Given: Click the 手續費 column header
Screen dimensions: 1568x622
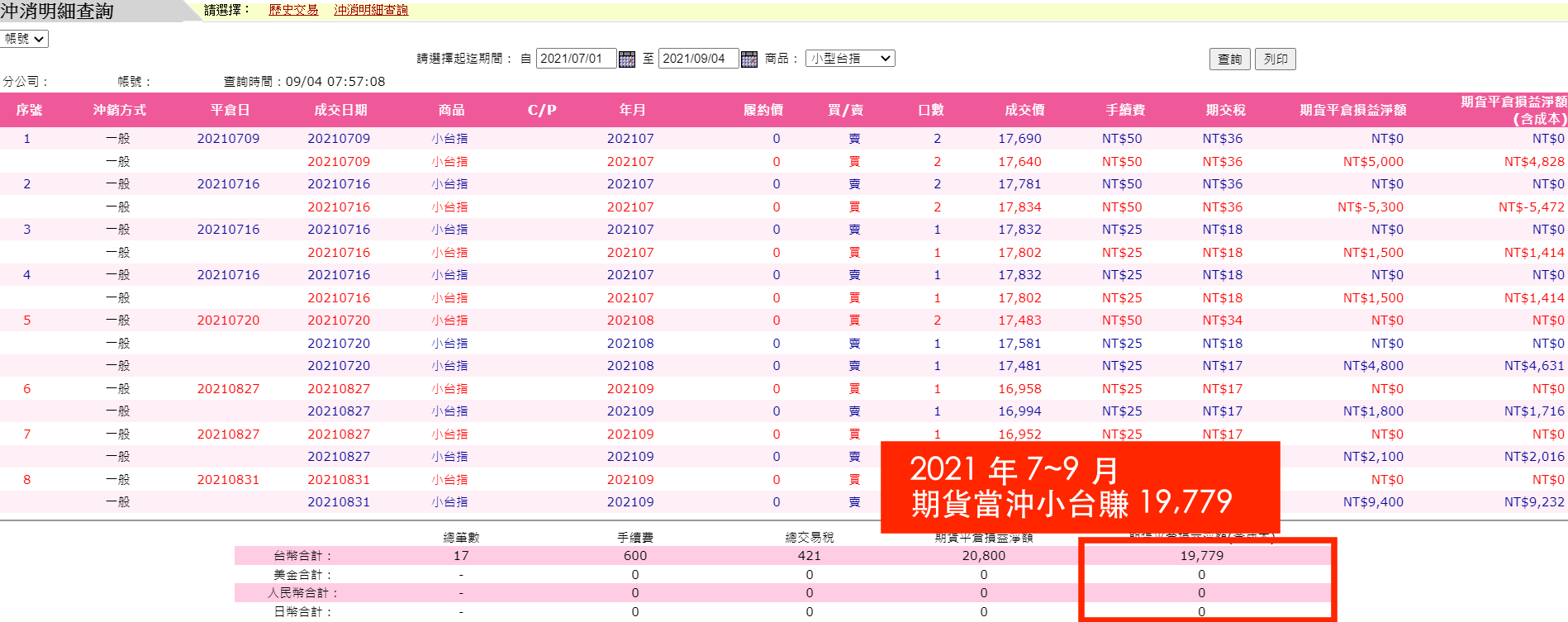Looking at the screenshot, I should coord(1125,110).
